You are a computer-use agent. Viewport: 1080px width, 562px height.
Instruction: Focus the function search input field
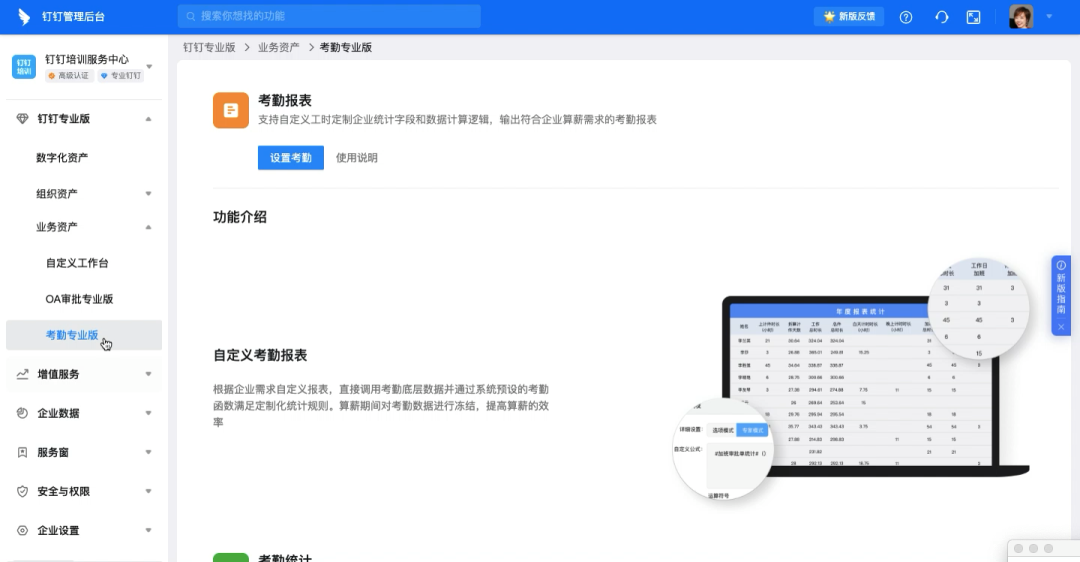click(x=330, y=17)
